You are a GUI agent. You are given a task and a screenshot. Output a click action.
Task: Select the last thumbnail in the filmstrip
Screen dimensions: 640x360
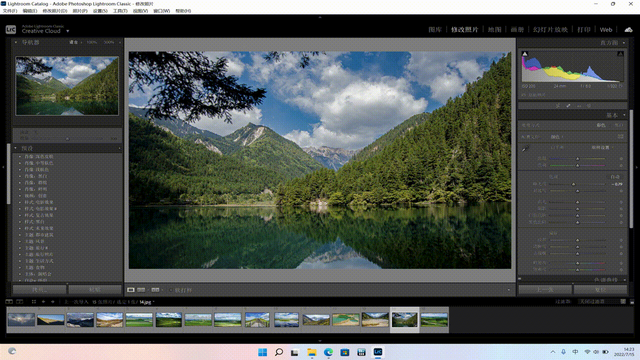pos(434,320)
